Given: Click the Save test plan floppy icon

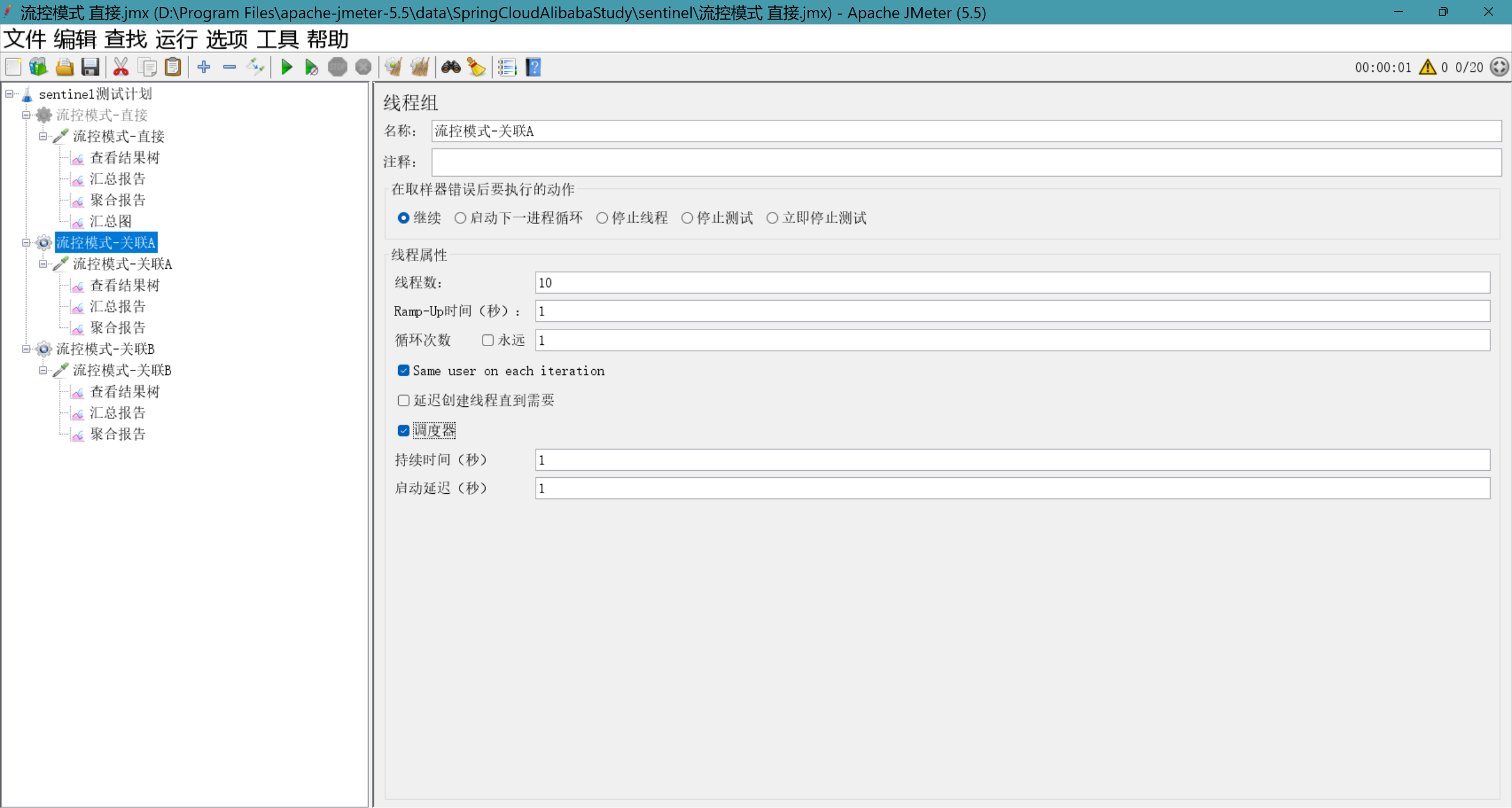Looking at the screenshot, I should point(90,67).
